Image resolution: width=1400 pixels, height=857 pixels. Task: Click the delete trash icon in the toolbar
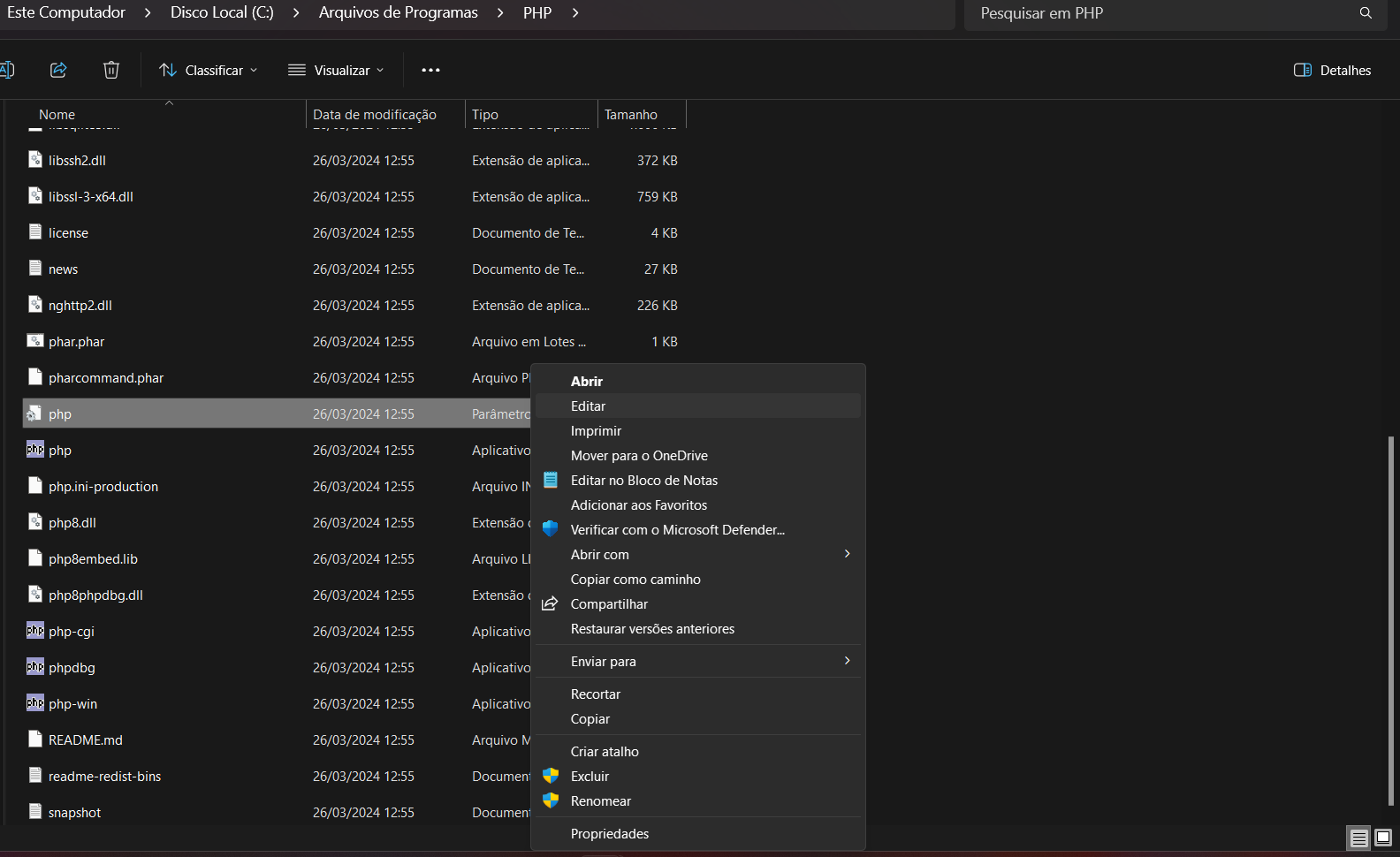point(111,70)
